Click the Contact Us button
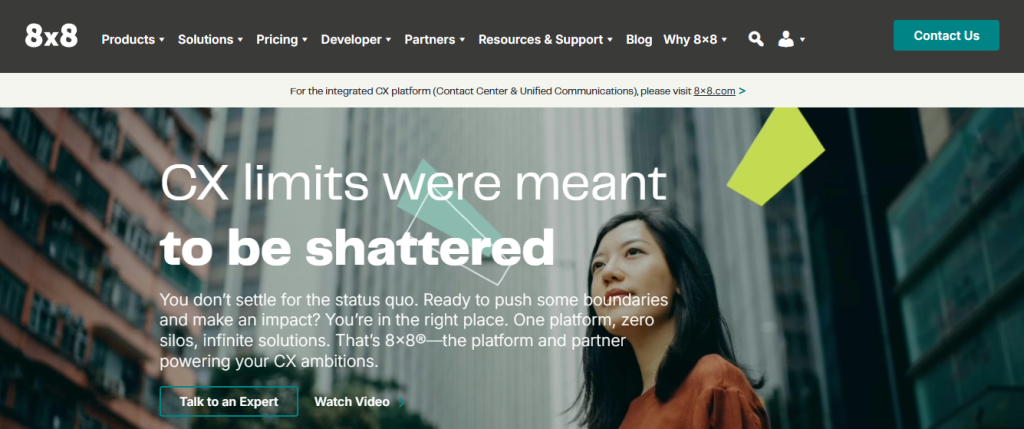Screen dimensions: 1024x429 946,35
